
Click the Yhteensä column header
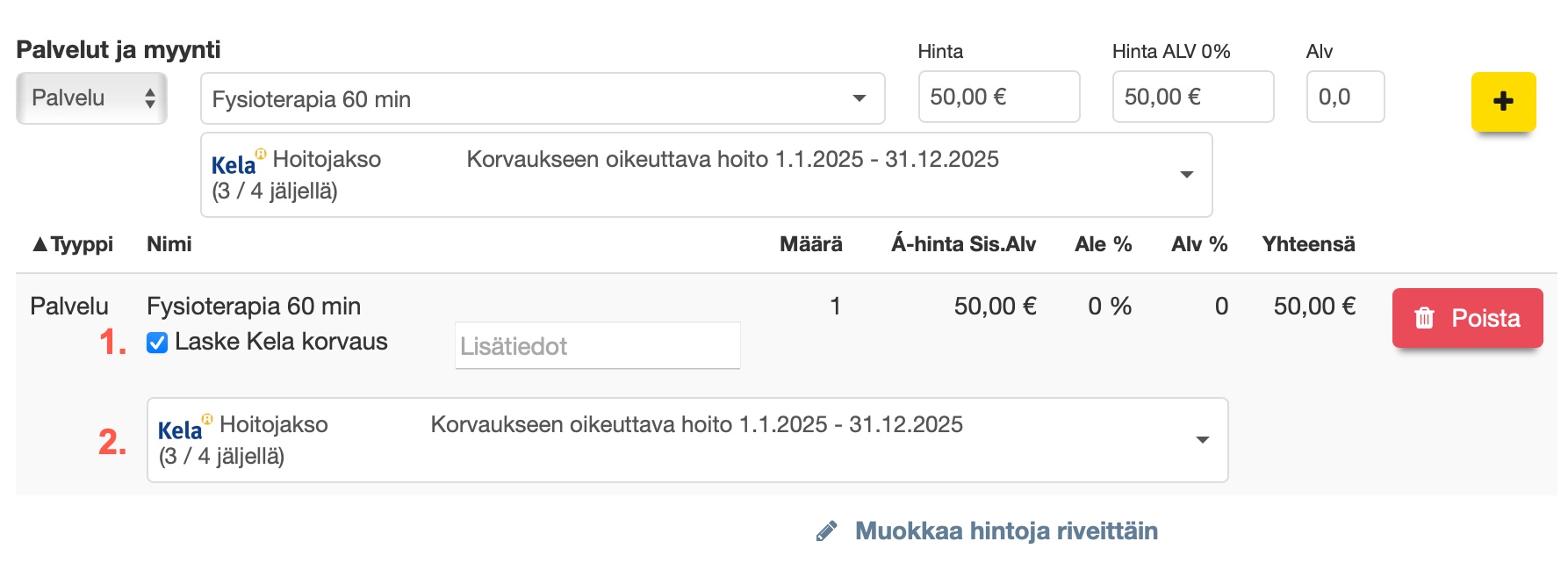point(1308,244)
